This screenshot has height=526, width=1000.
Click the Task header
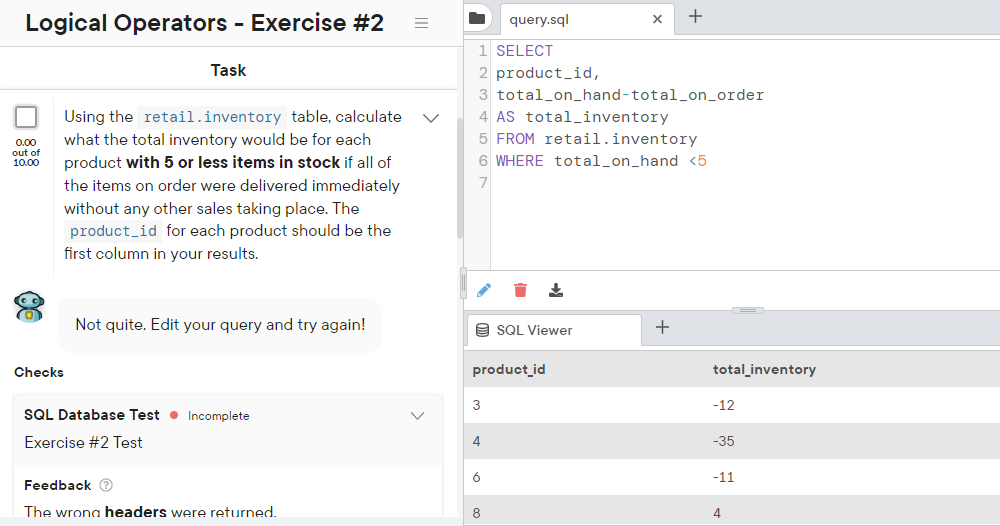pyautogui.click(x=228, y=70)
